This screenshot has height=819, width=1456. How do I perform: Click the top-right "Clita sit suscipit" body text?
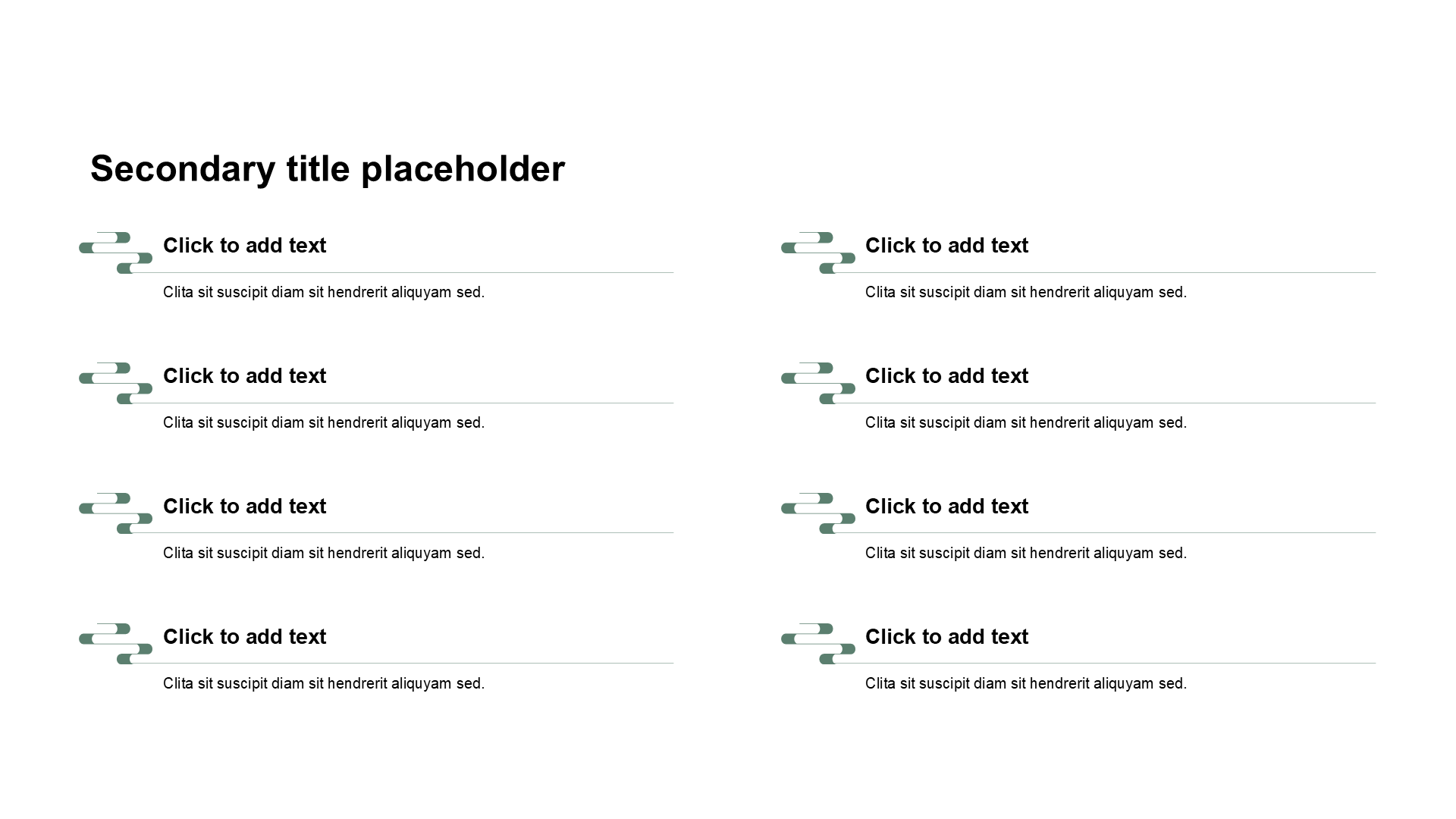[1026, 293]
